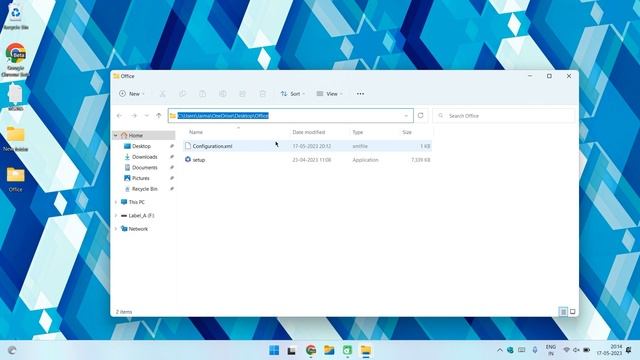Select This PC in the sidebar
The width and height of the screenshot is (640, 360).
(x=133, y=202)
